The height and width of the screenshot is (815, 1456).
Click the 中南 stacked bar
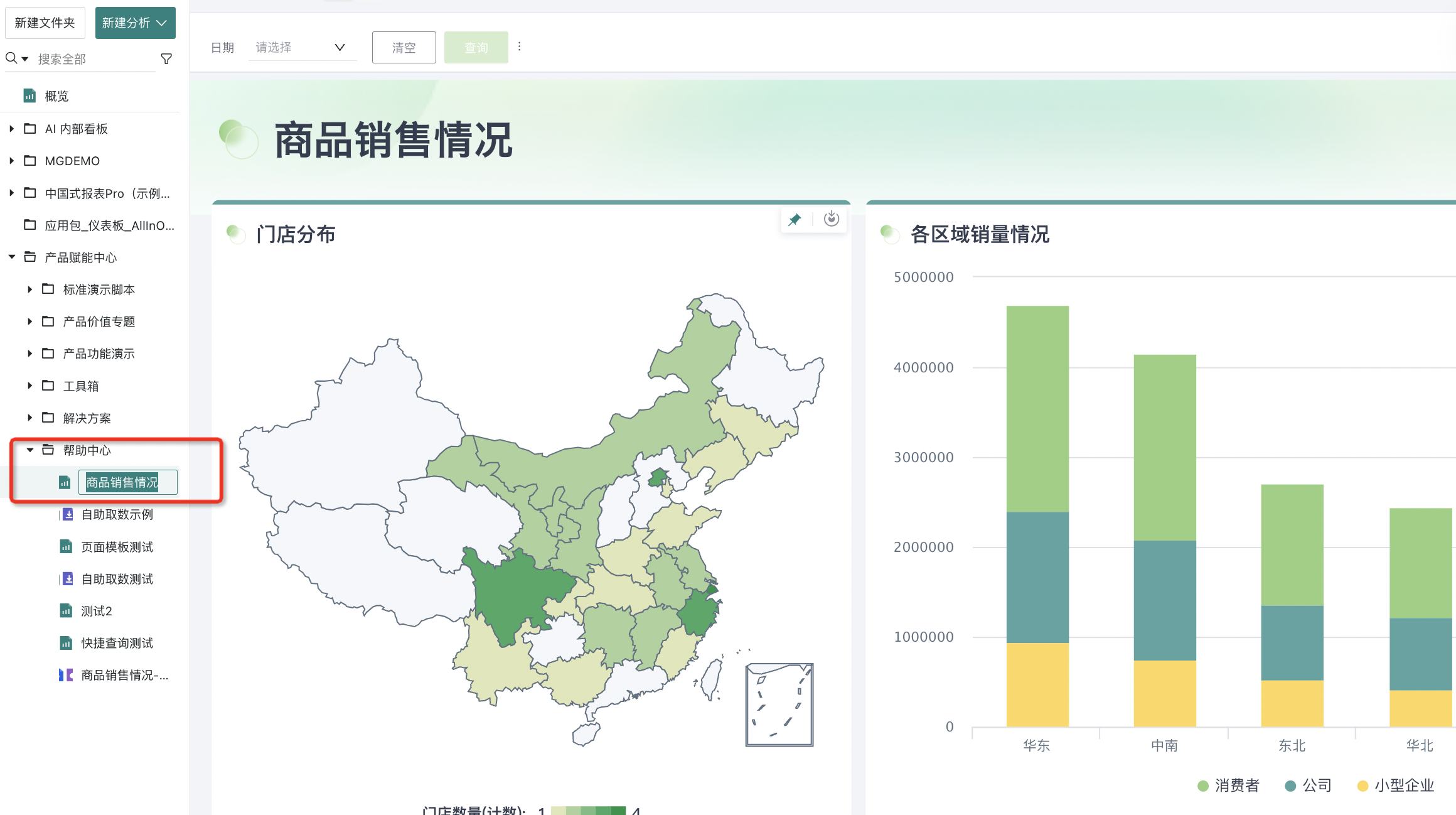click(x=1165, y=541)
